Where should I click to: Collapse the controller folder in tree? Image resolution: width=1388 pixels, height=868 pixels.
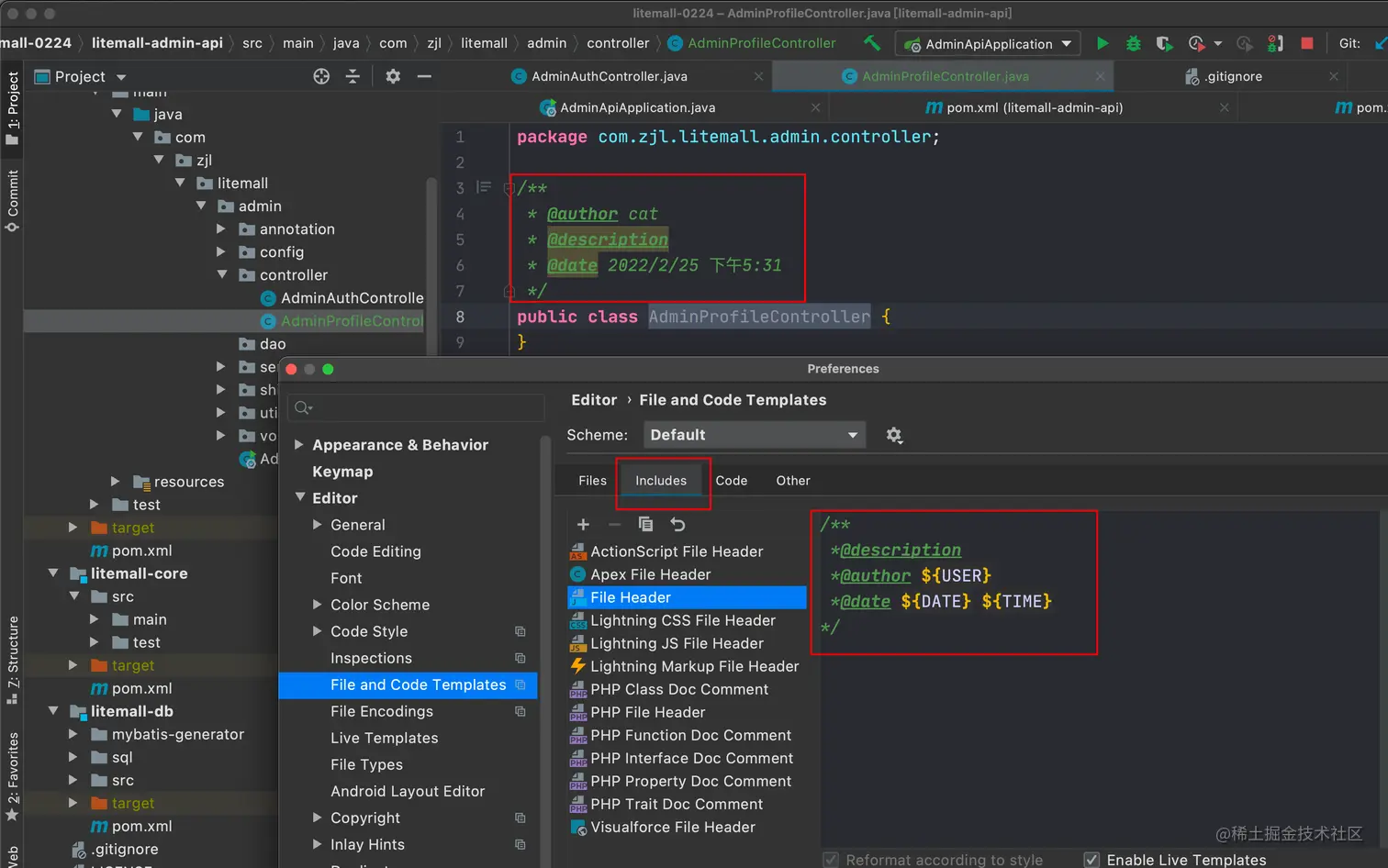pyautogui.click(x=221, y=274)
